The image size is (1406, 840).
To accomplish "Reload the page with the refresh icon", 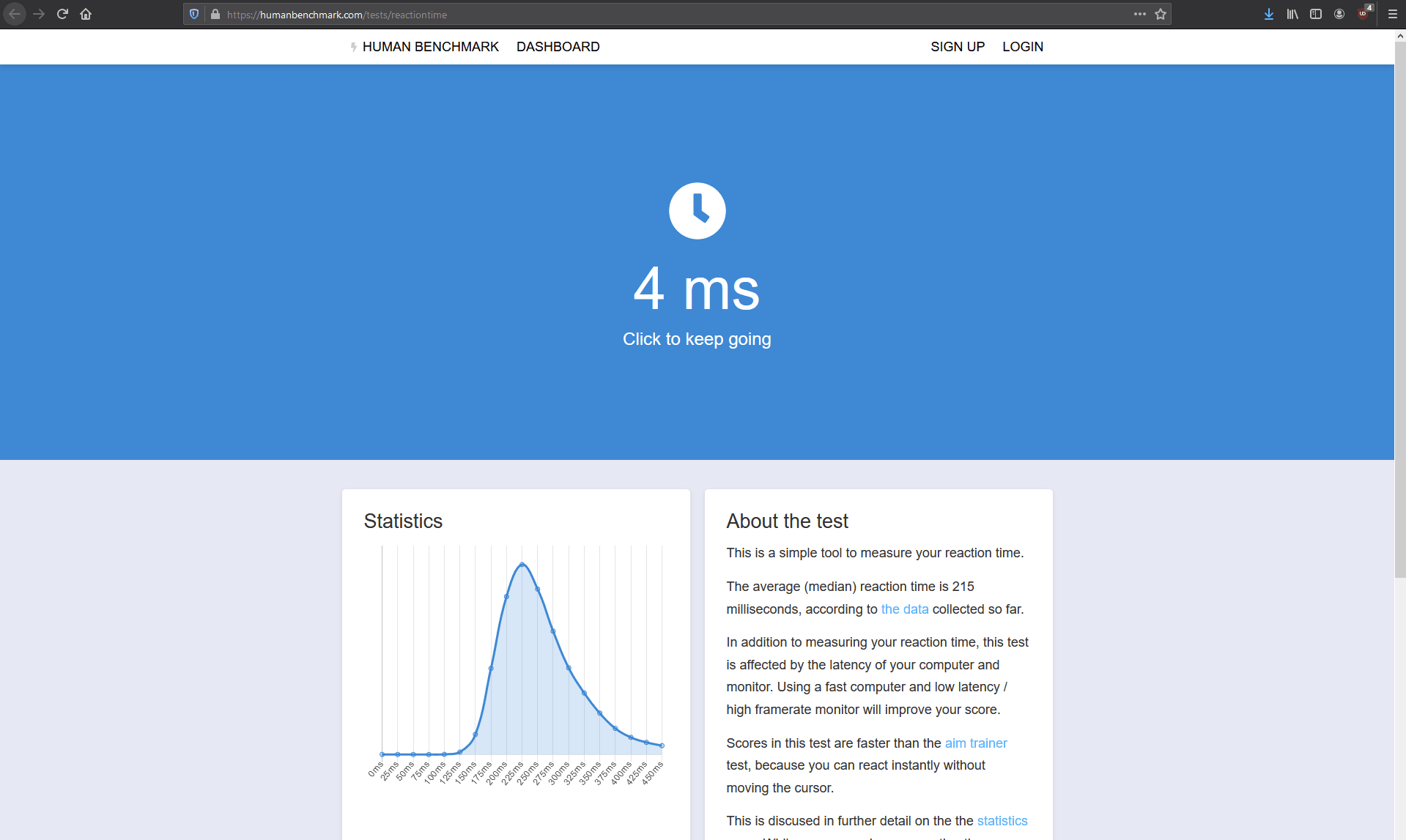I will pyautogui.click(x=62, y=14).
